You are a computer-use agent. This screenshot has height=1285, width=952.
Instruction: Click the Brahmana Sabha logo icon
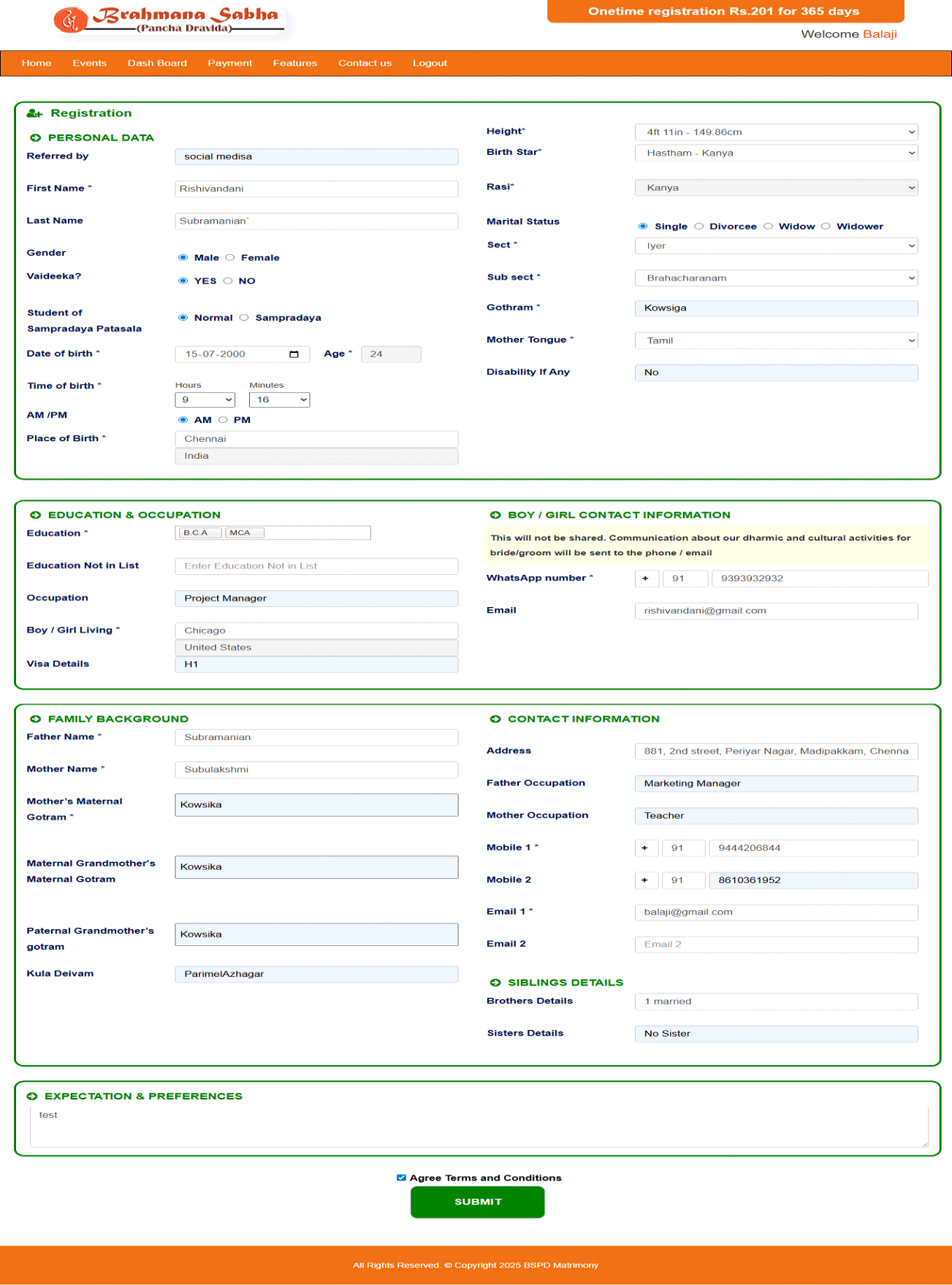70,20
